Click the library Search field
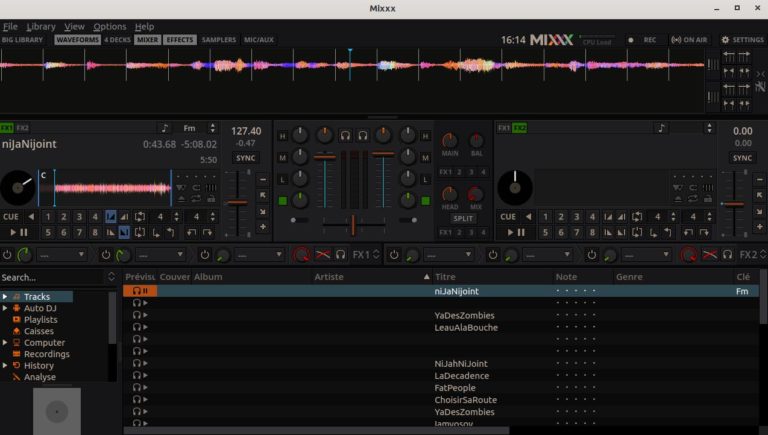Viewport: 768px width, 435px height. [x=53, y=277]
